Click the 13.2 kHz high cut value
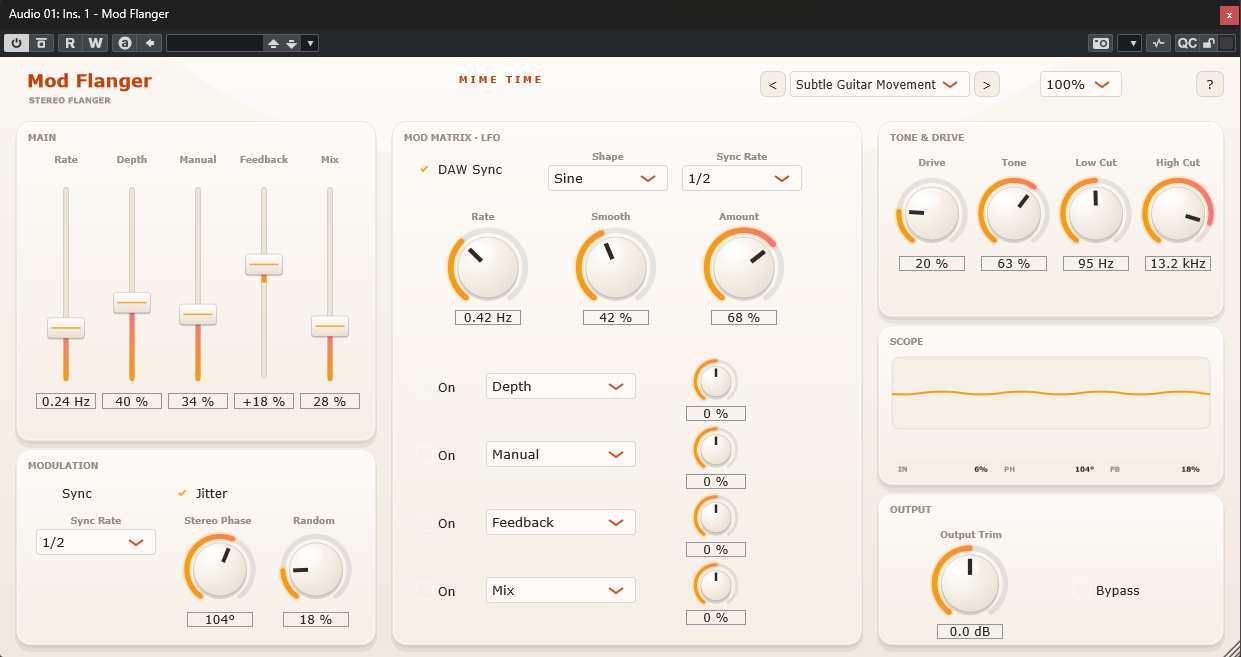1241x657 pixels. coord(1178,263)
